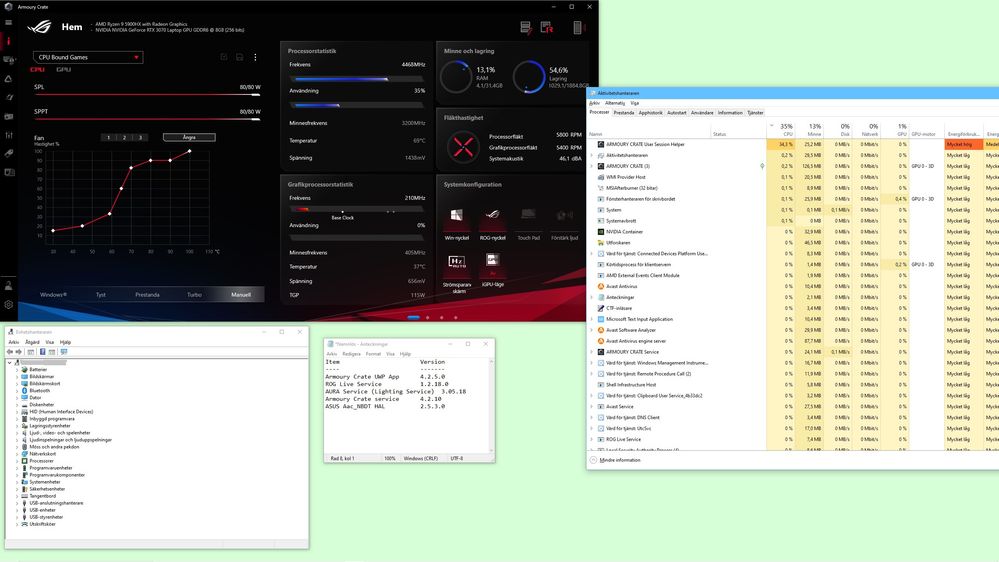The width and height of the screenshot is (999, 562).
Task: Select the Tyst operating mode
Action: tap(101, 294)
